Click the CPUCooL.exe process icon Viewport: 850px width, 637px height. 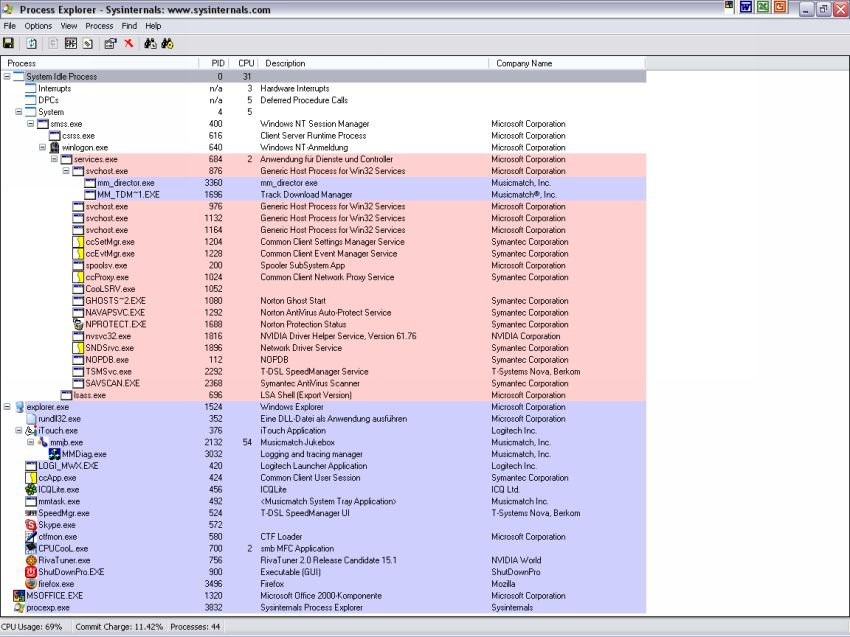click(x=31, y=549)
